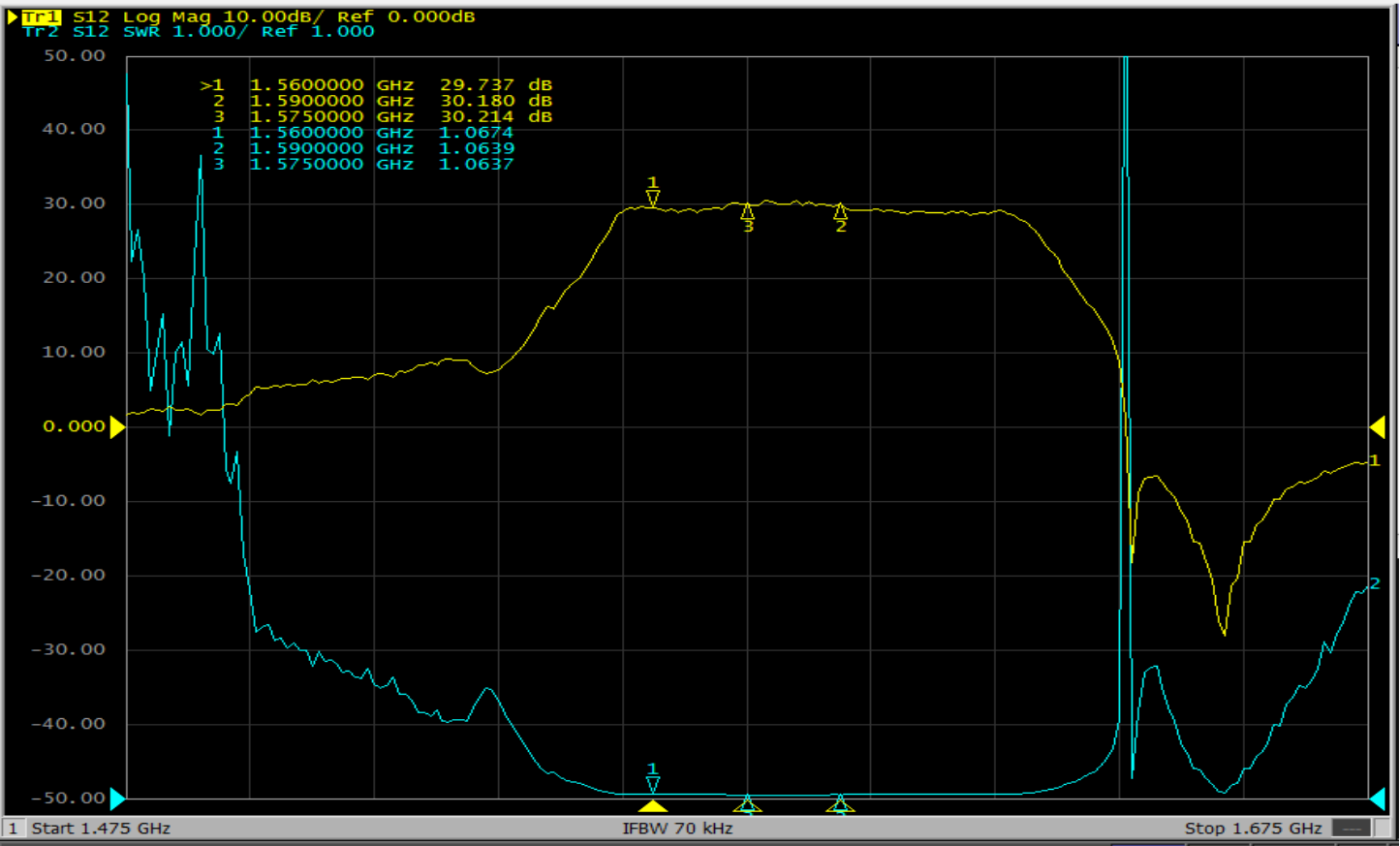The width and height of the screenshot is (1400, 846).
Task: Click 'IFBW 70 kHz' in status bar
Action: [x=677, y=828]
